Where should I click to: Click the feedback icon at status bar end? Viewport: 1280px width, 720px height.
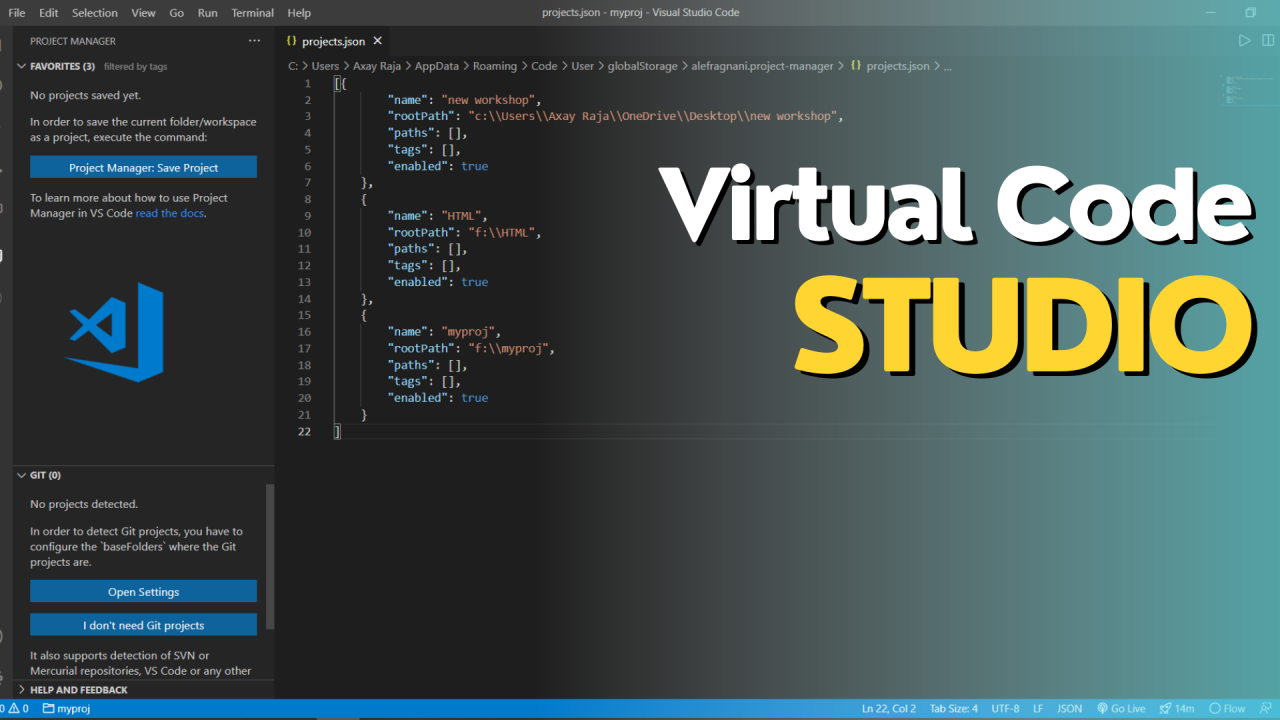[1266, 708]
